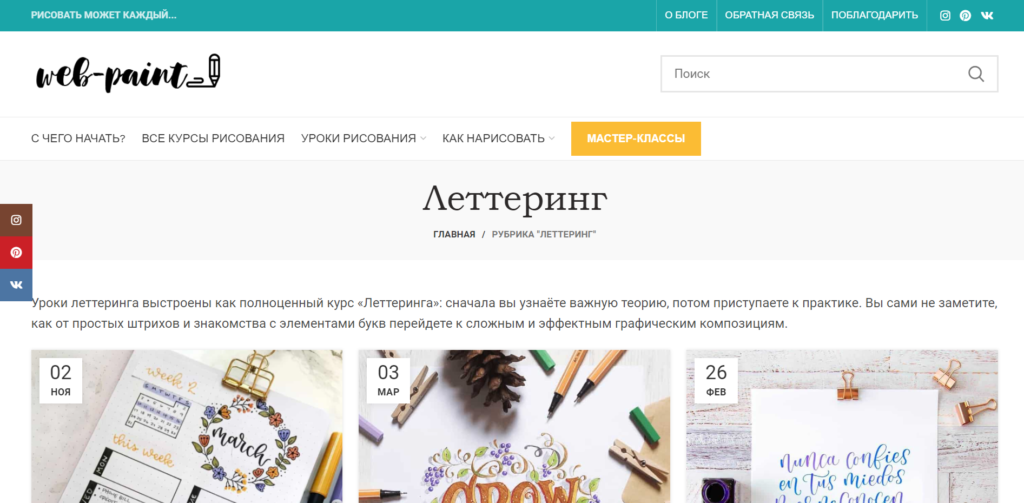The width and height of the screenshot is (1024, 503).
Task: Open the С чего начать? menu item
Action: click(78, 138)
